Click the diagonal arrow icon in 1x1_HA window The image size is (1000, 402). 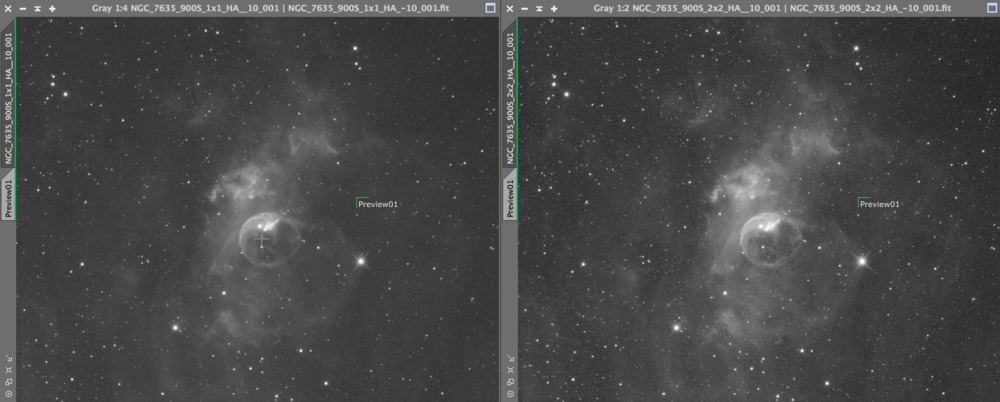pyautogui.click(x=8, y=359)
